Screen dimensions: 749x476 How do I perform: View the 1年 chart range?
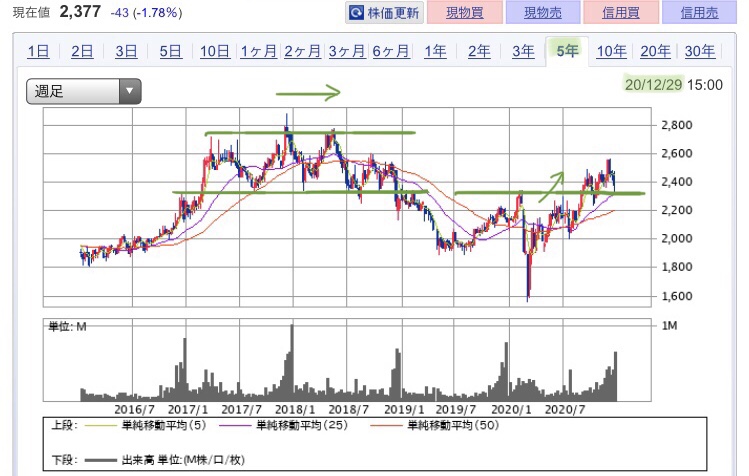tap(435, 51)
